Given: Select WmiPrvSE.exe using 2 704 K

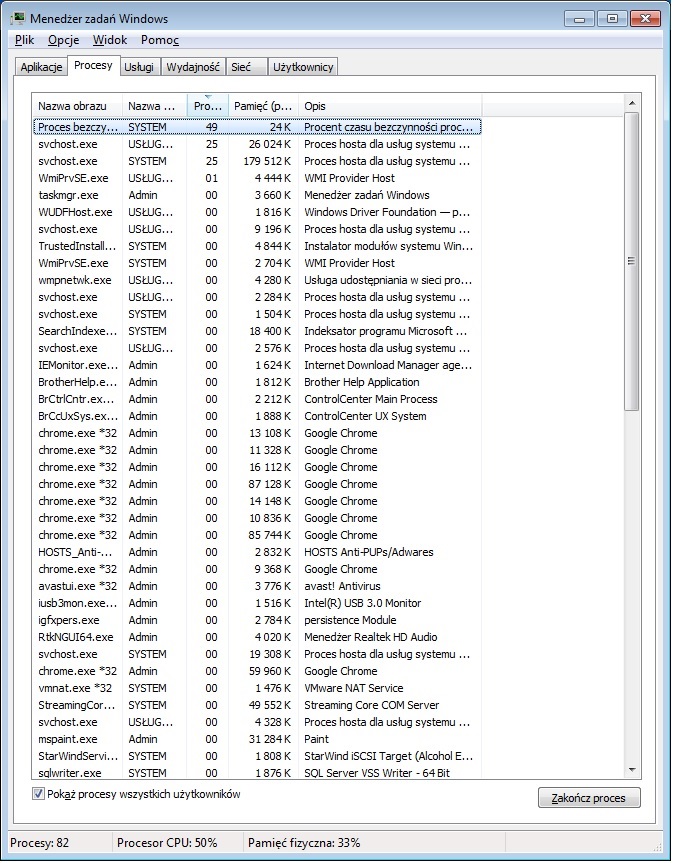Looking at the screenshot, I should [257, 263].
